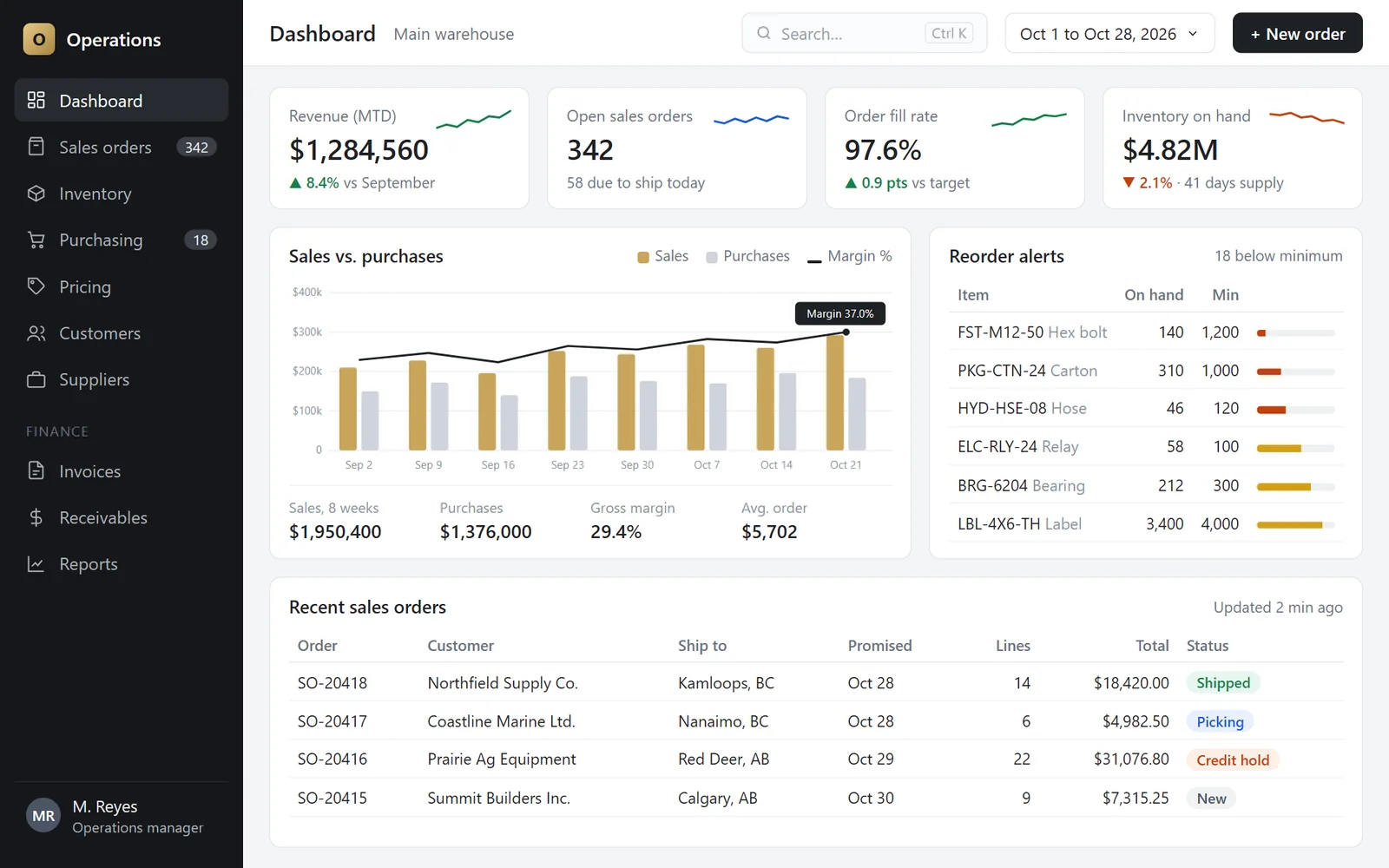Toggle the Margin % legend series
The width and height of the screenshot is (1389, 868).
pyautogui.click(x=850, y=256)
